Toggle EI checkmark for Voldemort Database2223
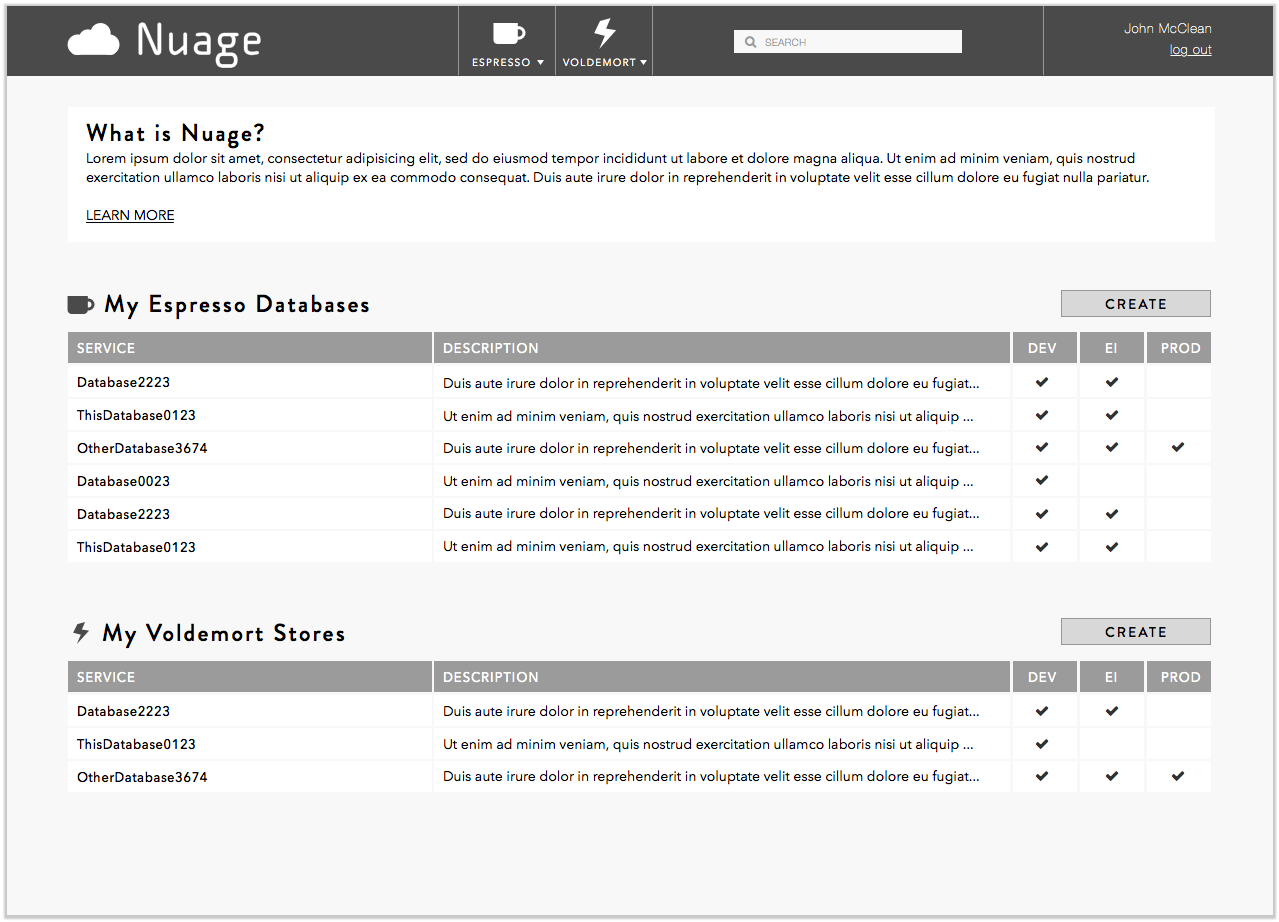 [1112, 711]
